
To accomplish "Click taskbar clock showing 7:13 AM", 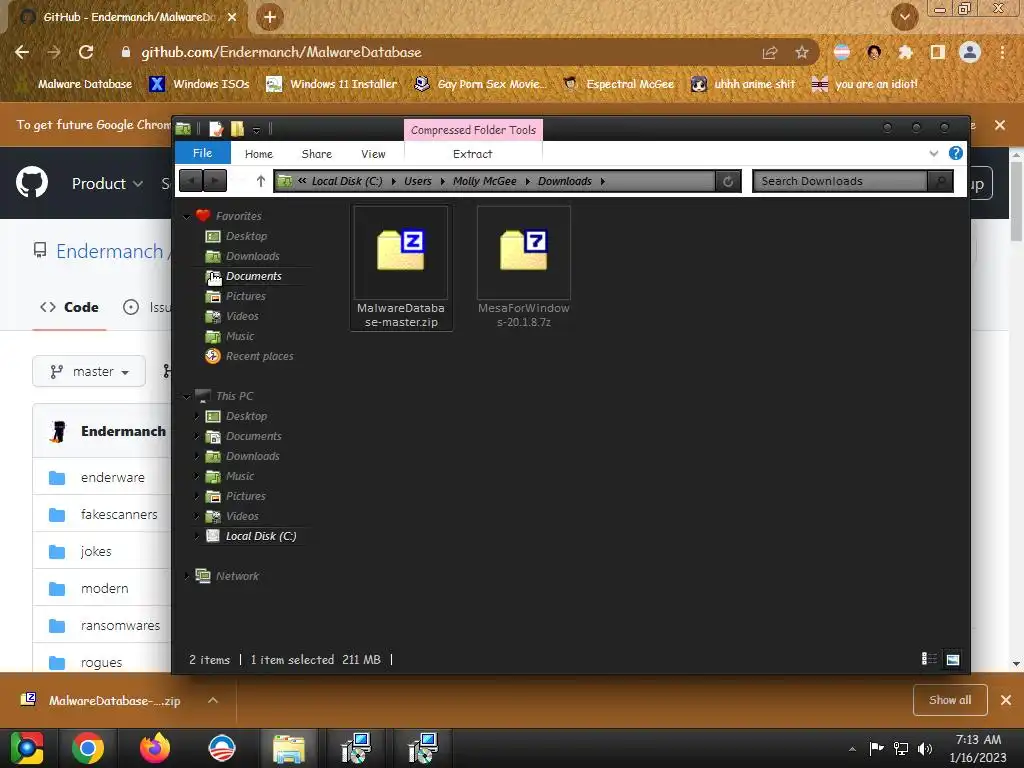I will point(978,748).
